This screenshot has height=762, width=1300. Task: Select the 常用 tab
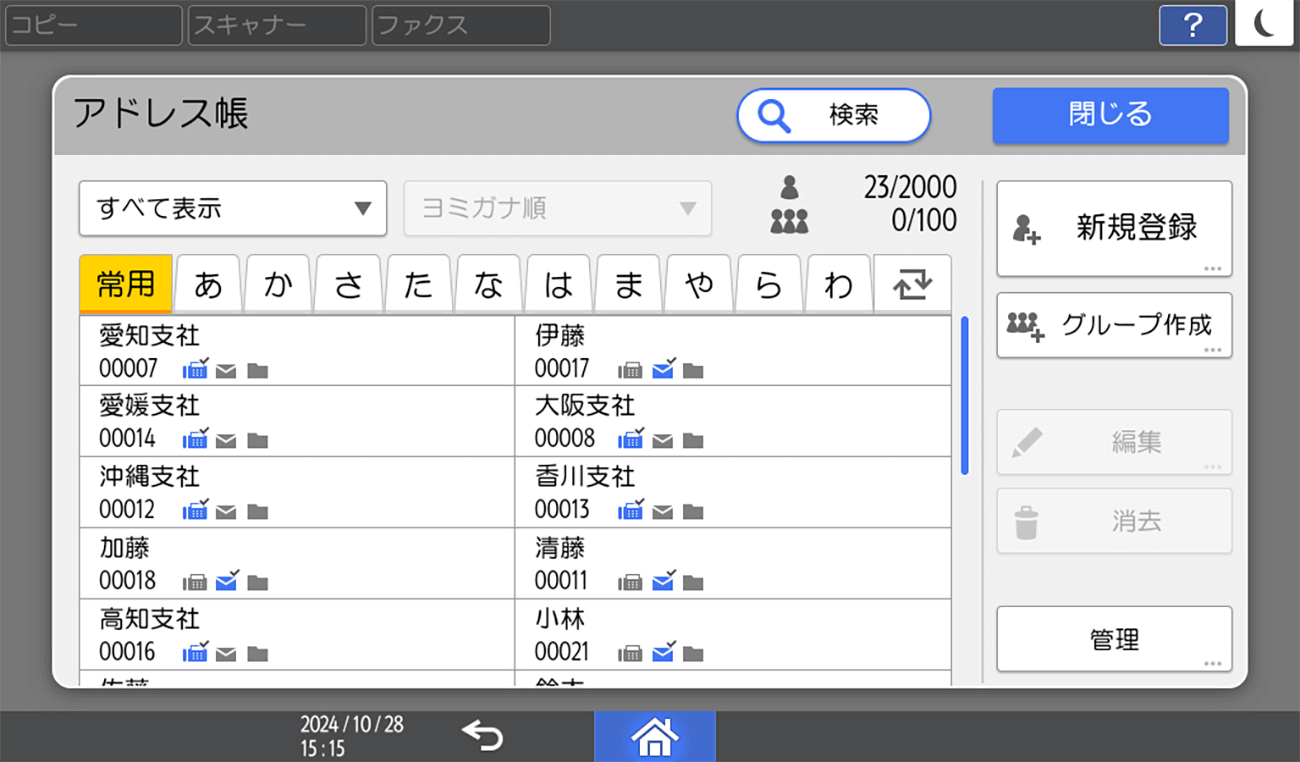pos(126,284)
